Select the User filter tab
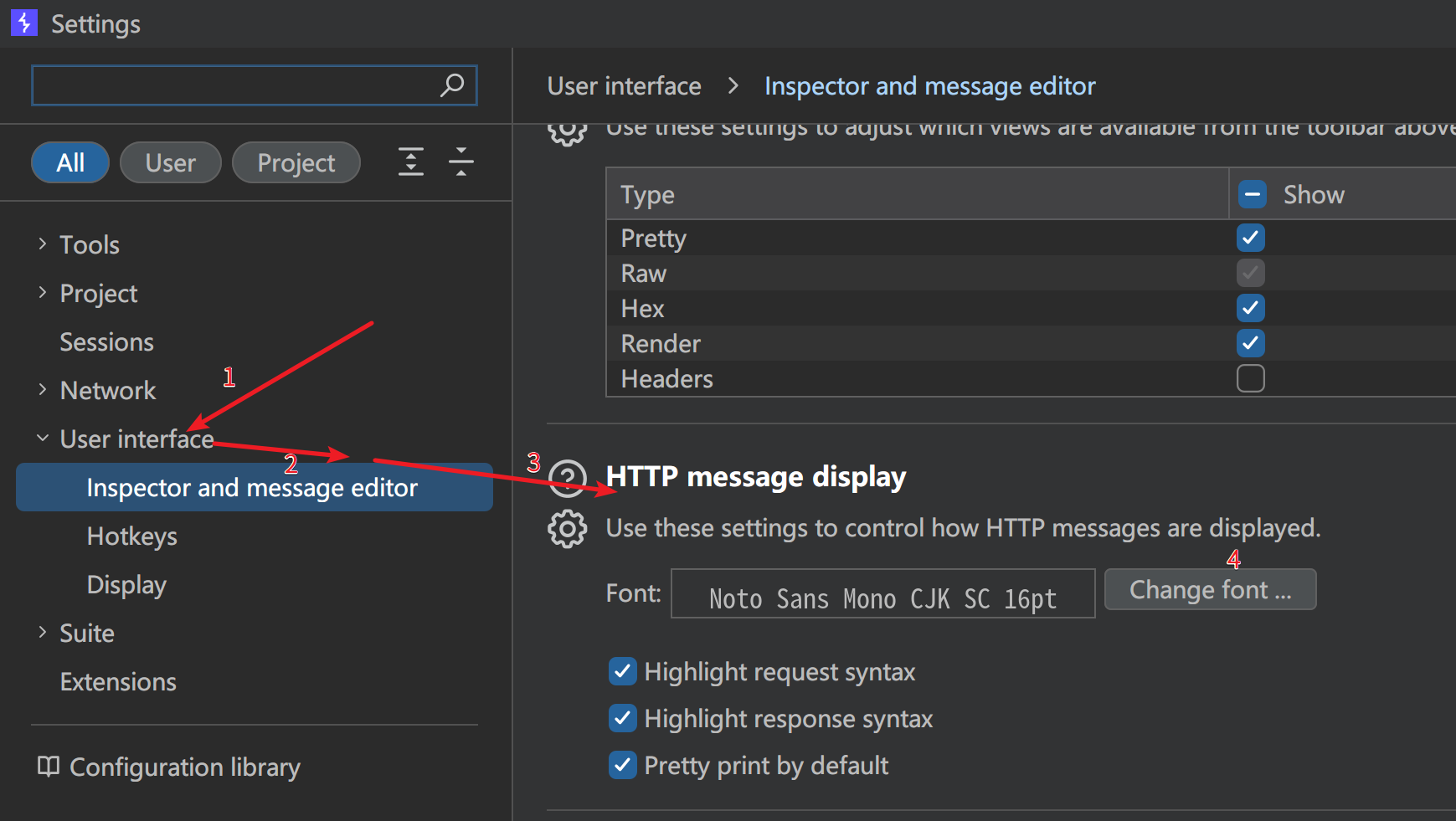 (x=171, y=162)
